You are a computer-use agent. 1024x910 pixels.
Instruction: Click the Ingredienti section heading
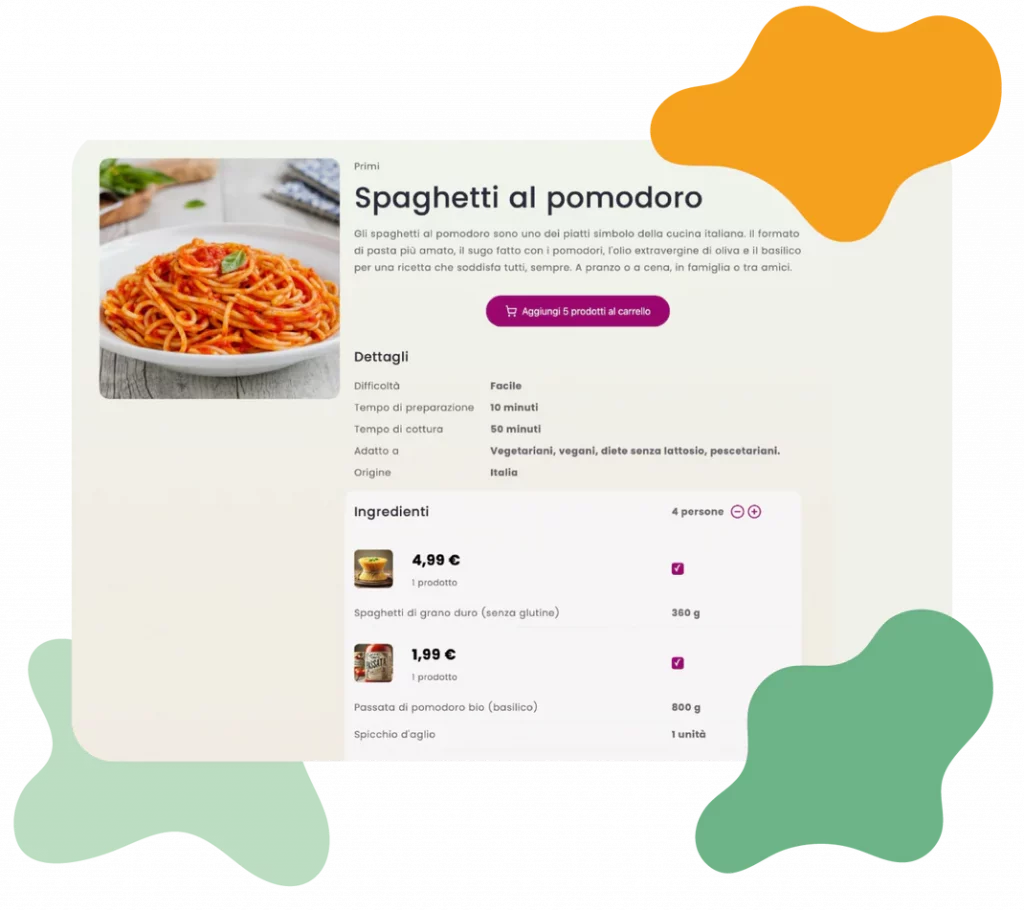pos(391,512)
